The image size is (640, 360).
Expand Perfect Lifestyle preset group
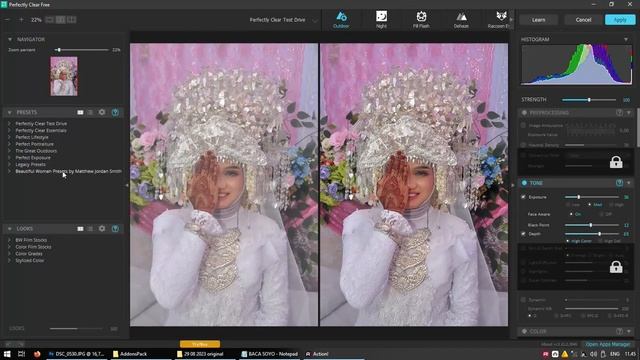tap(9, 137)
